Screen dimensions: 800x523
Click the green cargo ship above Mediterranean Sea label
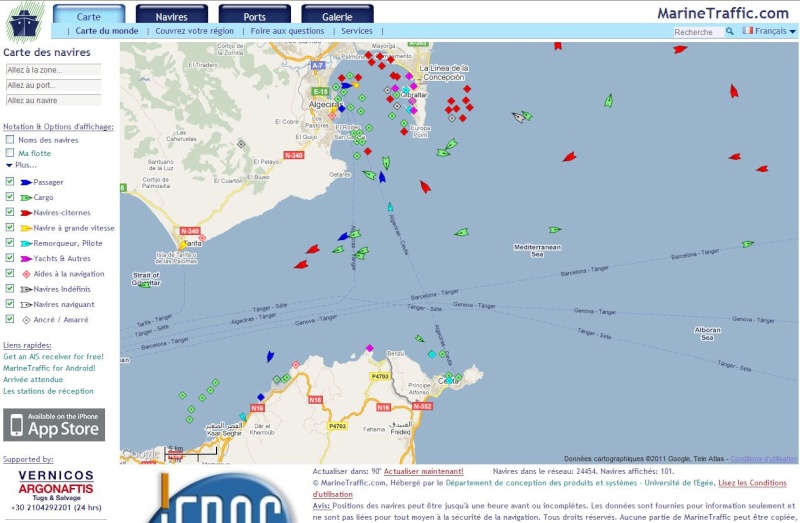(555, 230)
